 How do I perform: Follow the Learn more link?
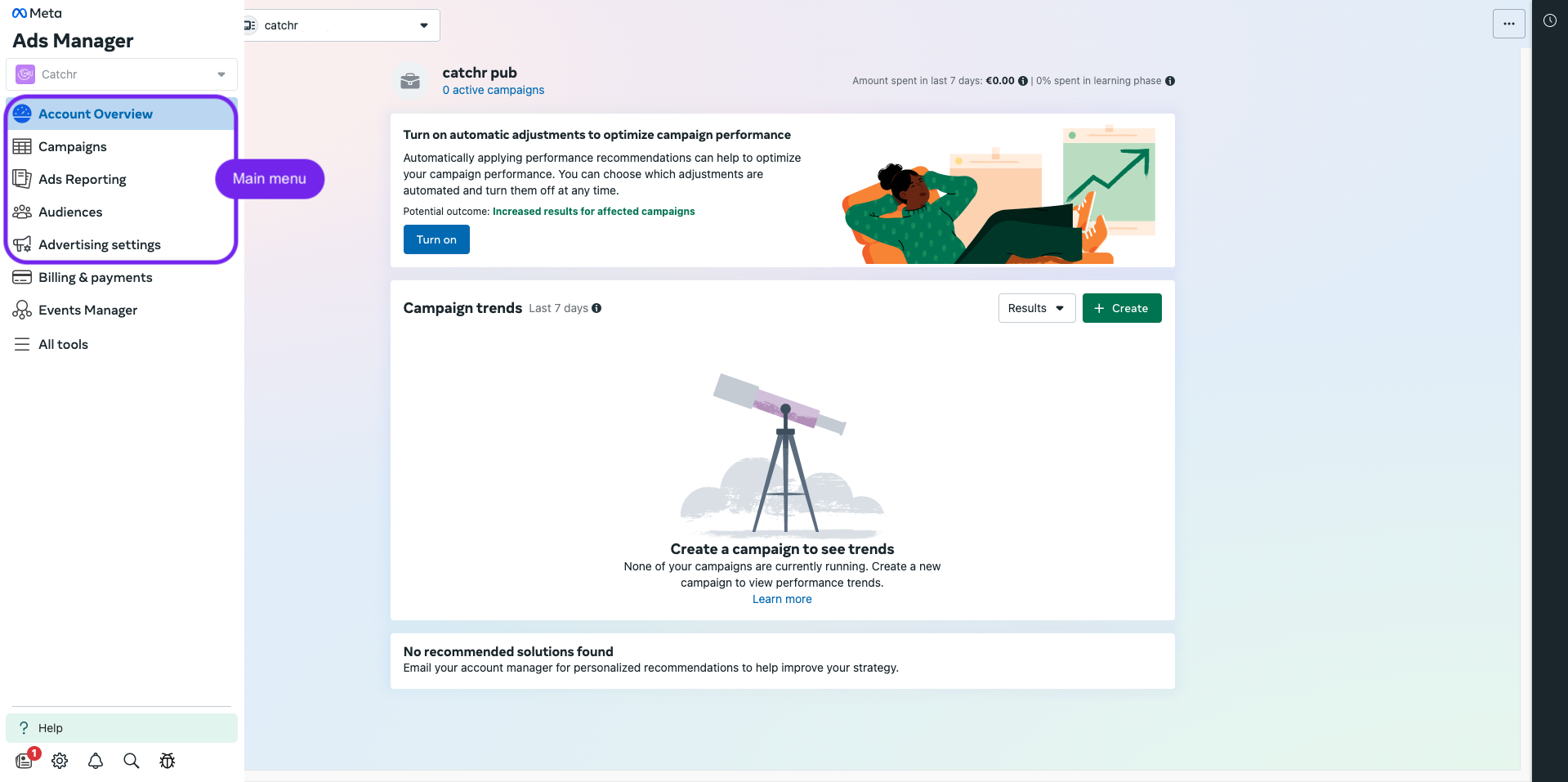point(782,599)
